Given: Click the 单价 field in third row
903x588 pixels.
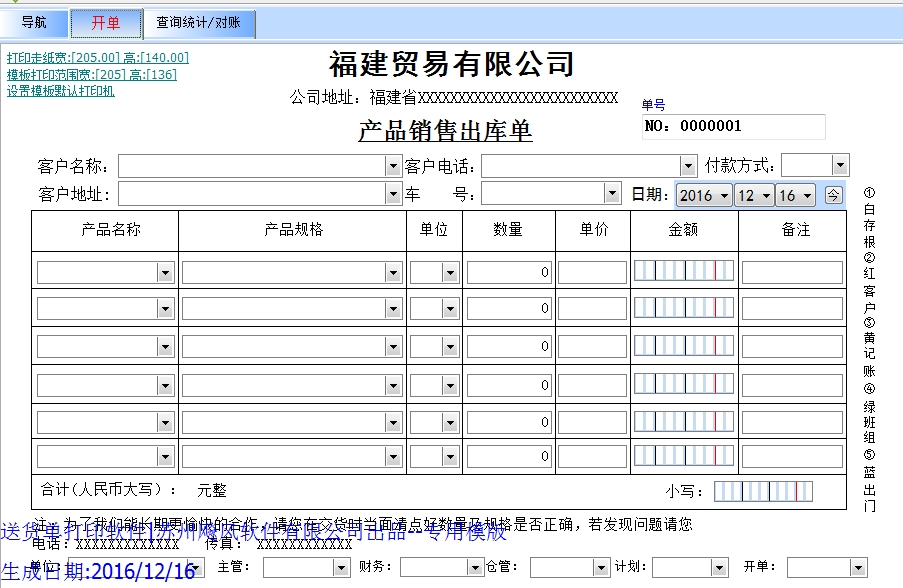Looking at the screenshot, I should [592, 346].
